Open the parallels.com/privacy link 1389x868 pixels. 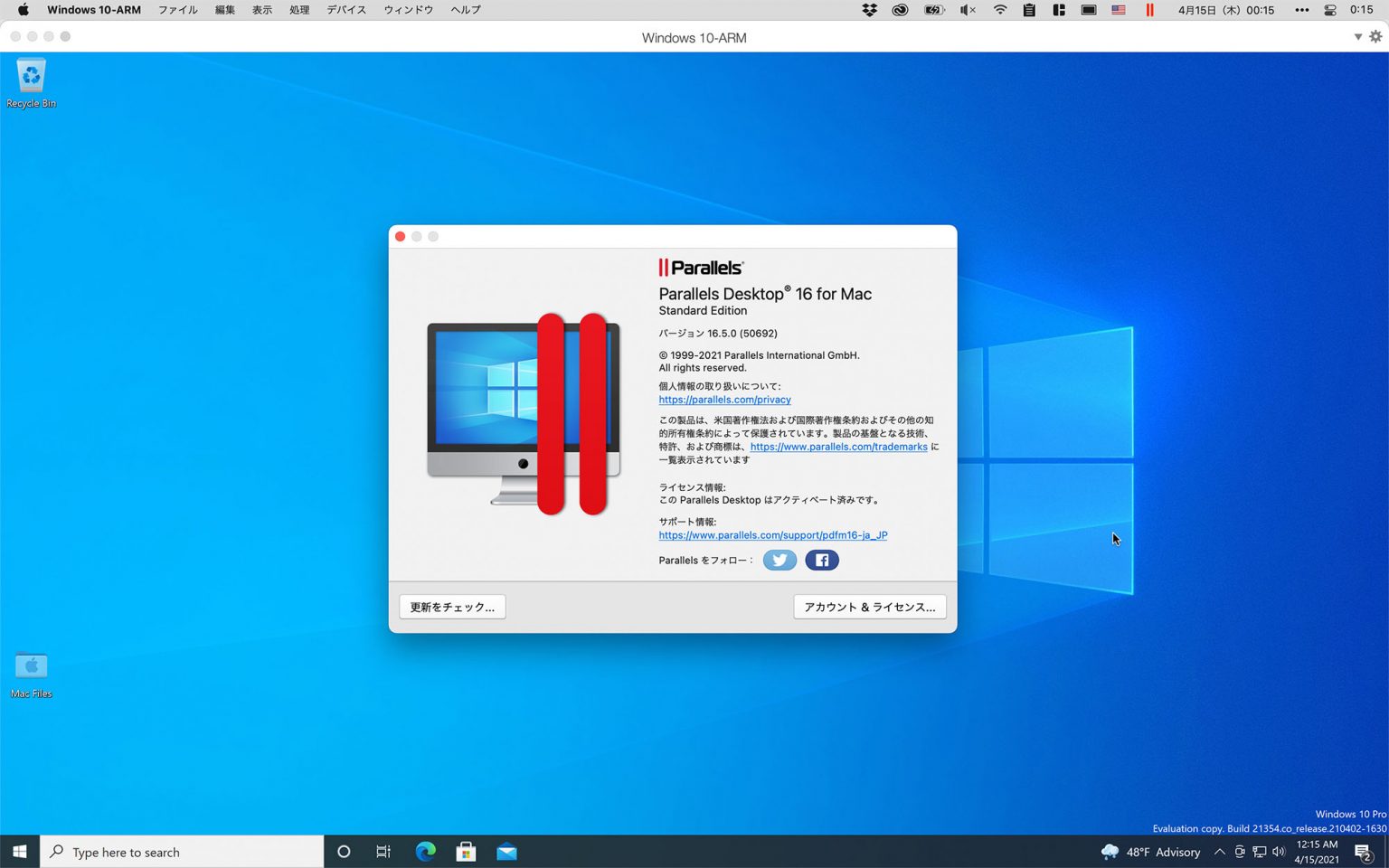click(x=724, y=400)
